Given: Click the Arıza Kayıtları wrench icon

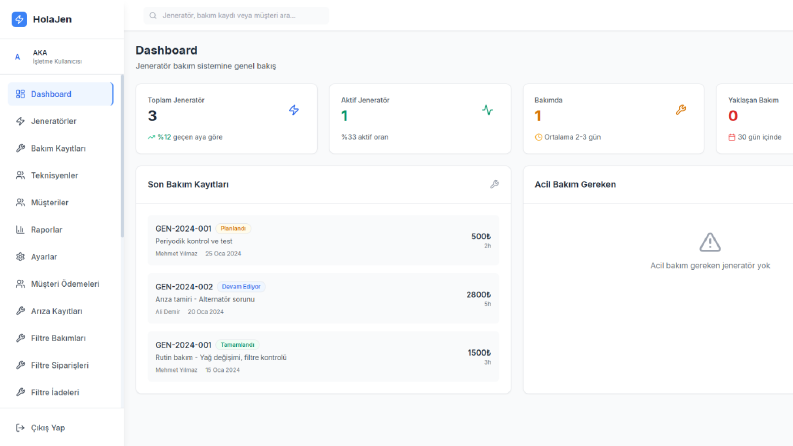Looking at the screenshot, I should [x=20, y=311].
